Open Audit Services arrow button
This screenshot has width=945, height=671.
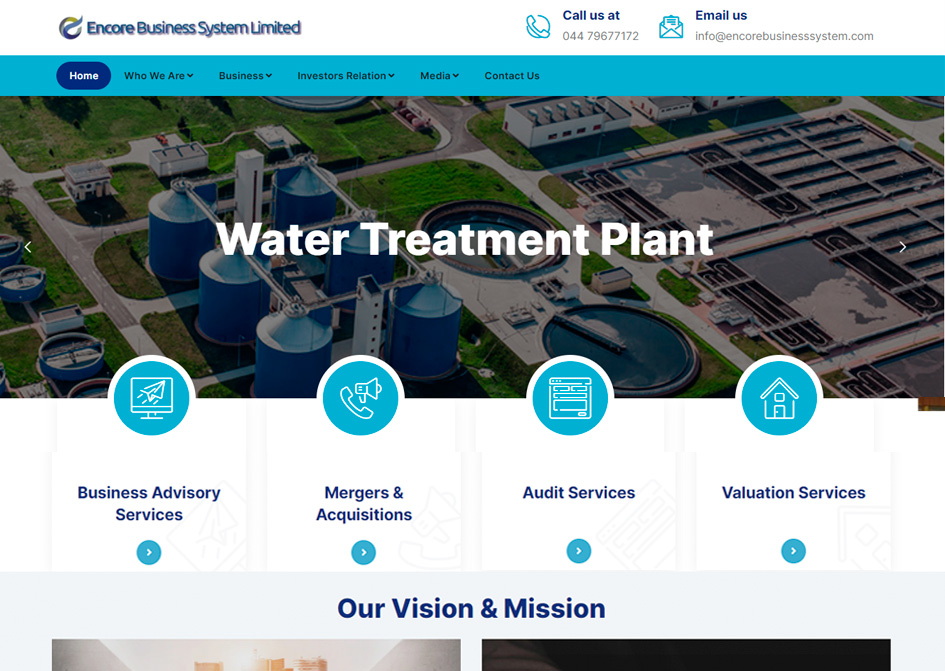click(579, 551)
